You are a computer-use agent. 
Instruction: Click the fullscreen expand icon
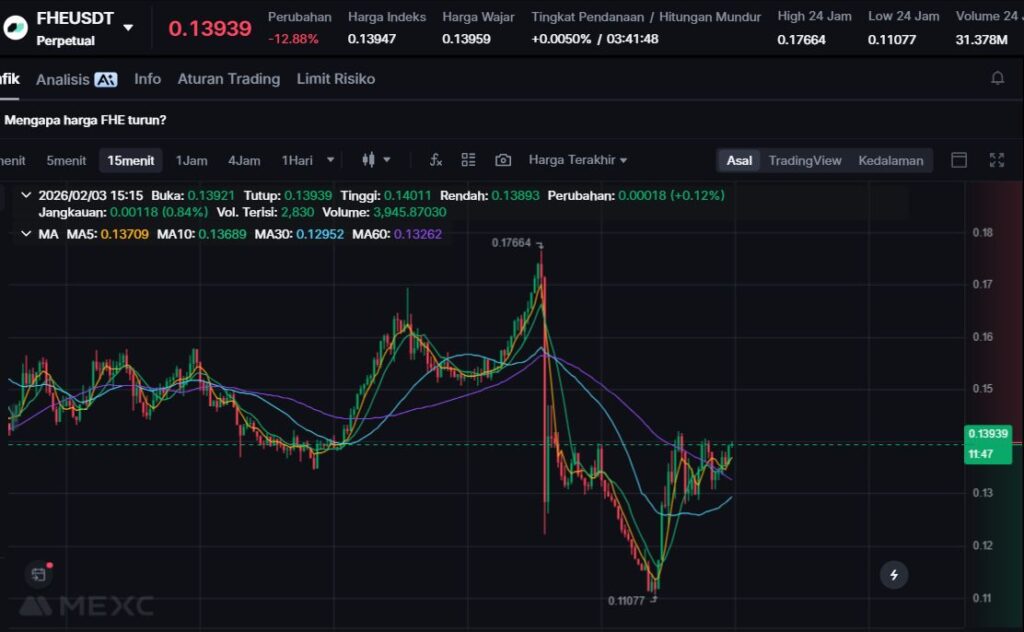coord(996,160)
